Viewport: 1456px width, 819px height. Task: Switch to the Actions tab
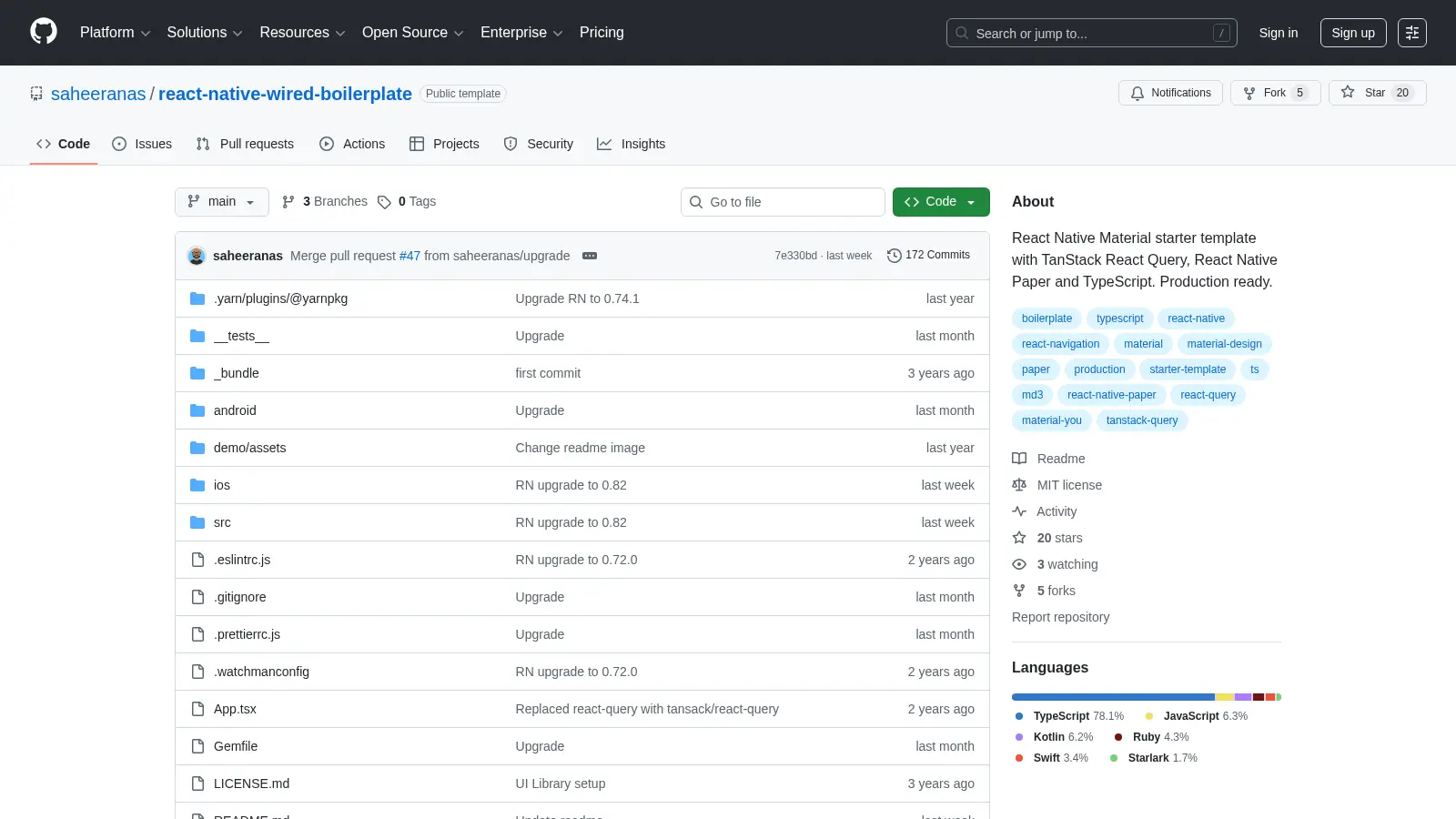click(352, 144)
